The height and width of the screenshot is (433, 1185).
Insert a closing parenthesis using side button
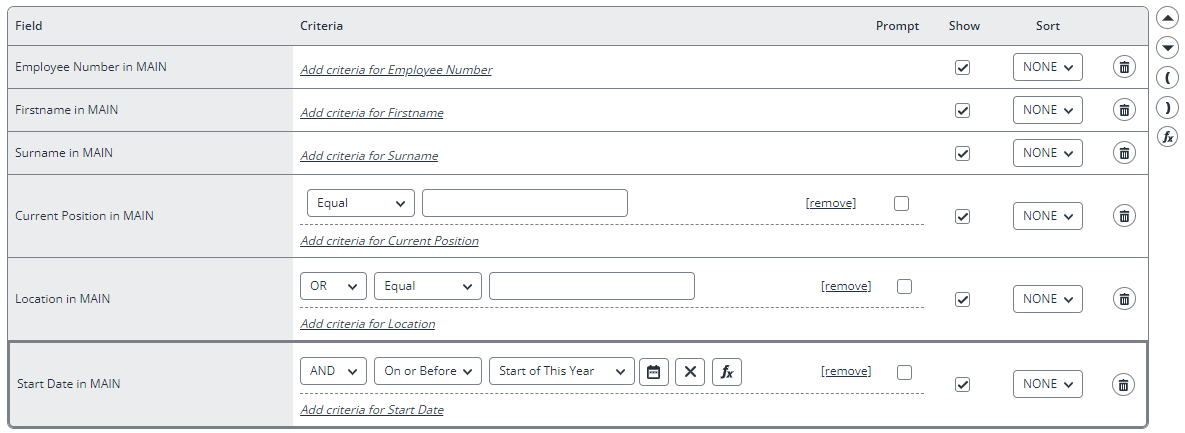pos(1168,107)
